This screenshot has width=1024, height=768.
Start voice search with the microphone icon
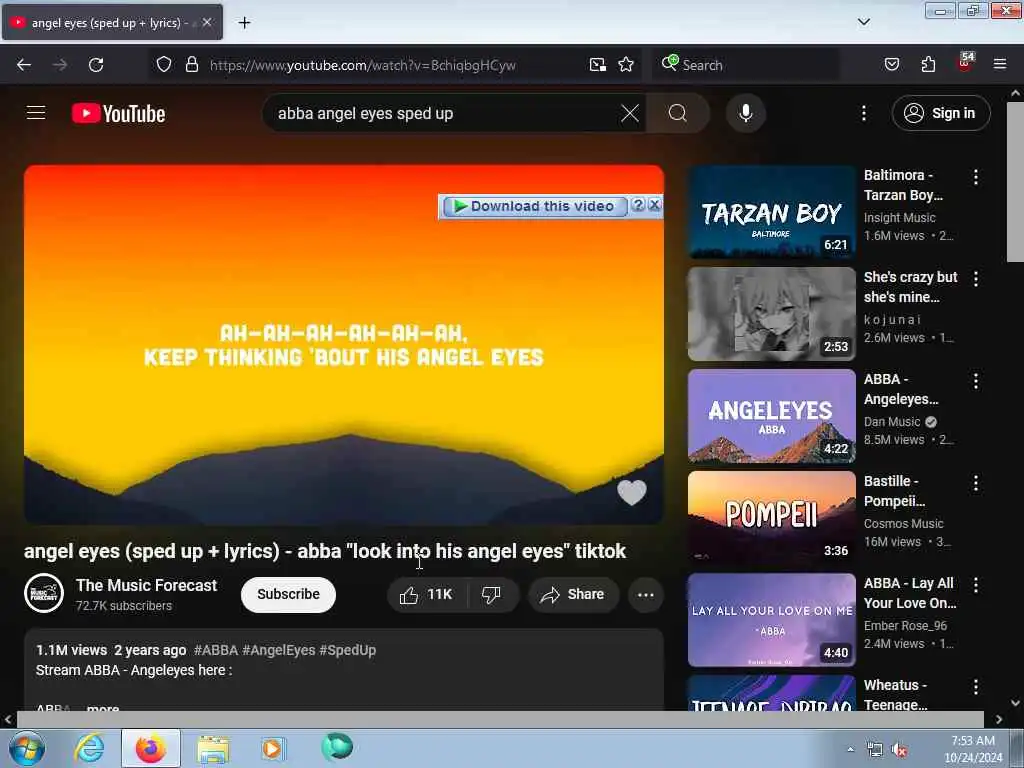click(x=746, y=113)
